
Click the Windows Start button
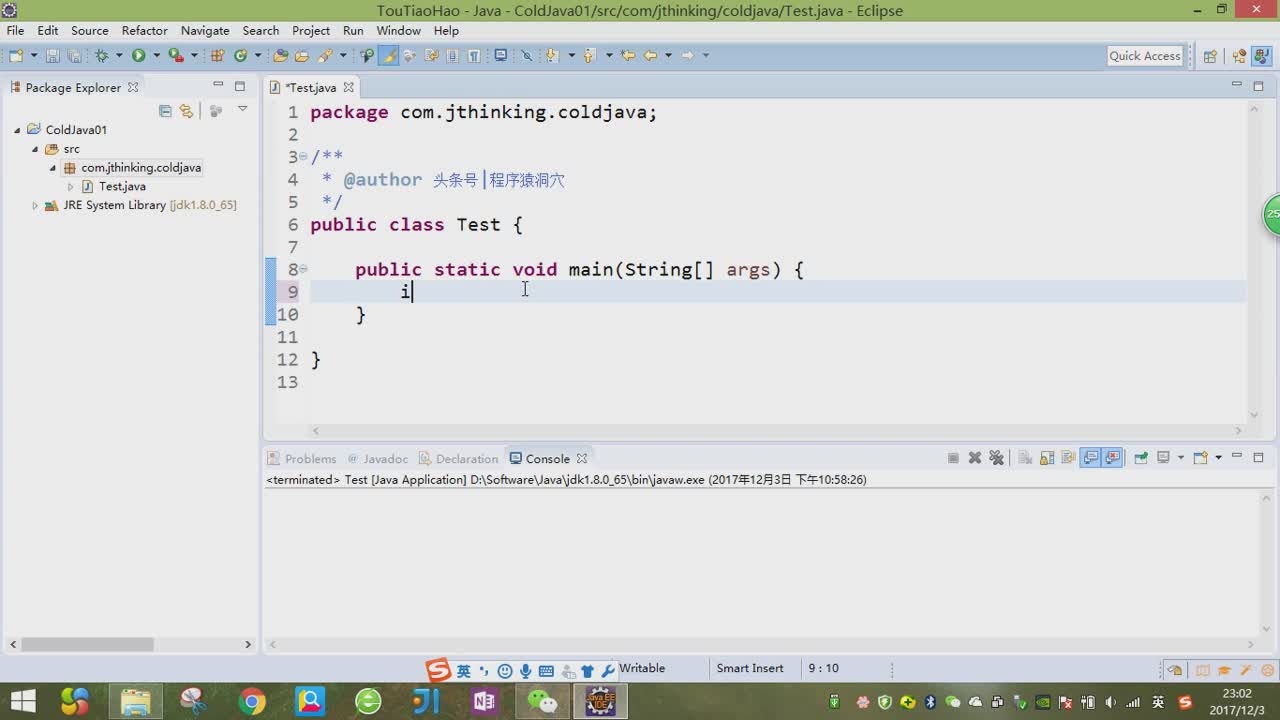pos(22,701)
